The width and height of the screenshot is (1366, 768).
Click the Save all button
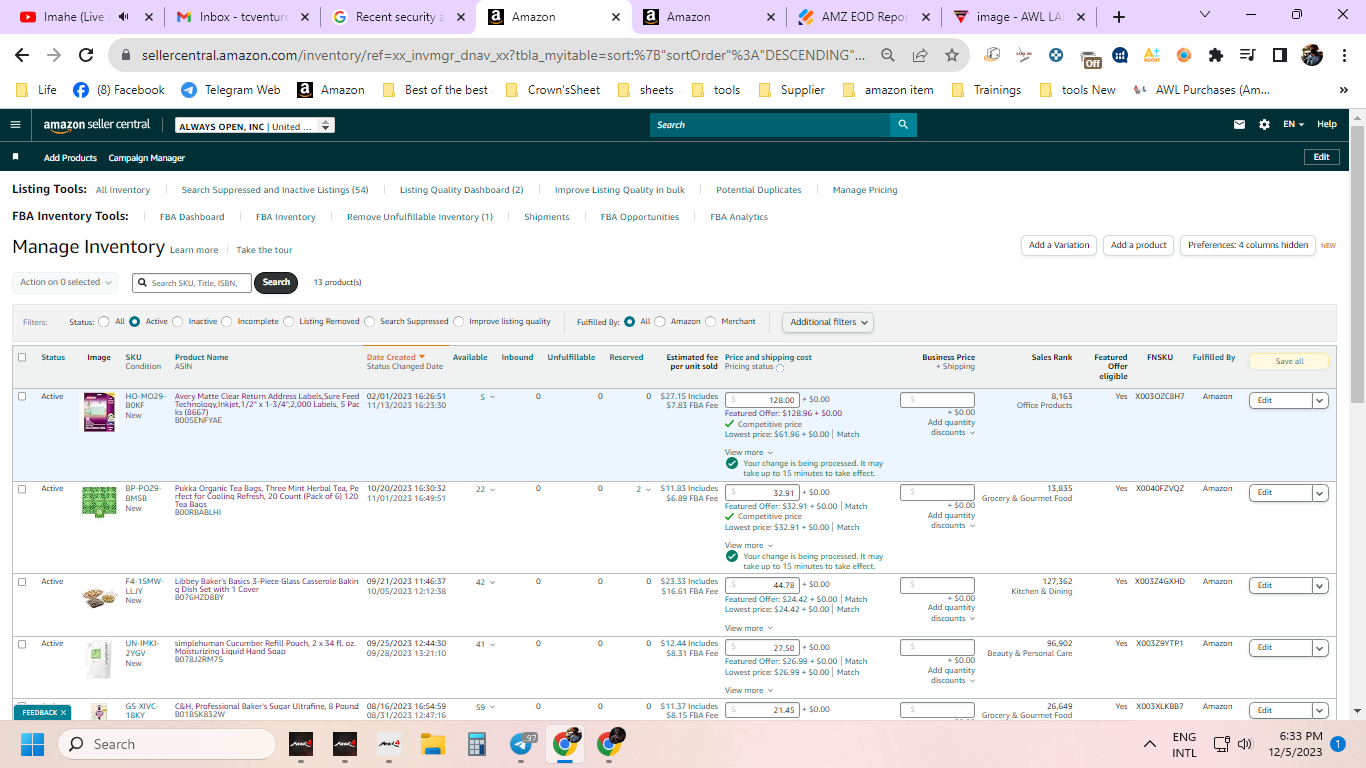(x=1289, y=361)
